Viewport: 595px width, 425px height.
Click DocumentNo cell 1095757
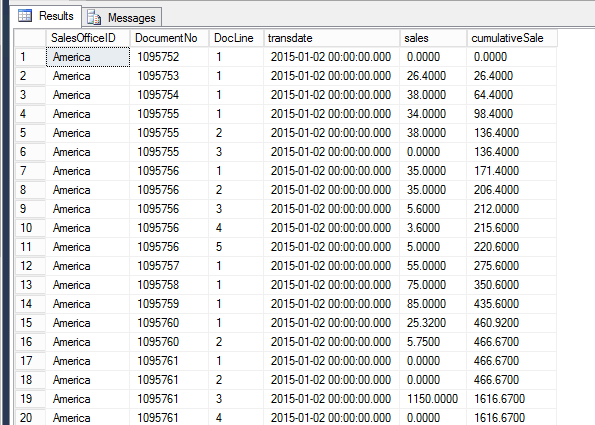pyautogui.click(x=169, y=266)
